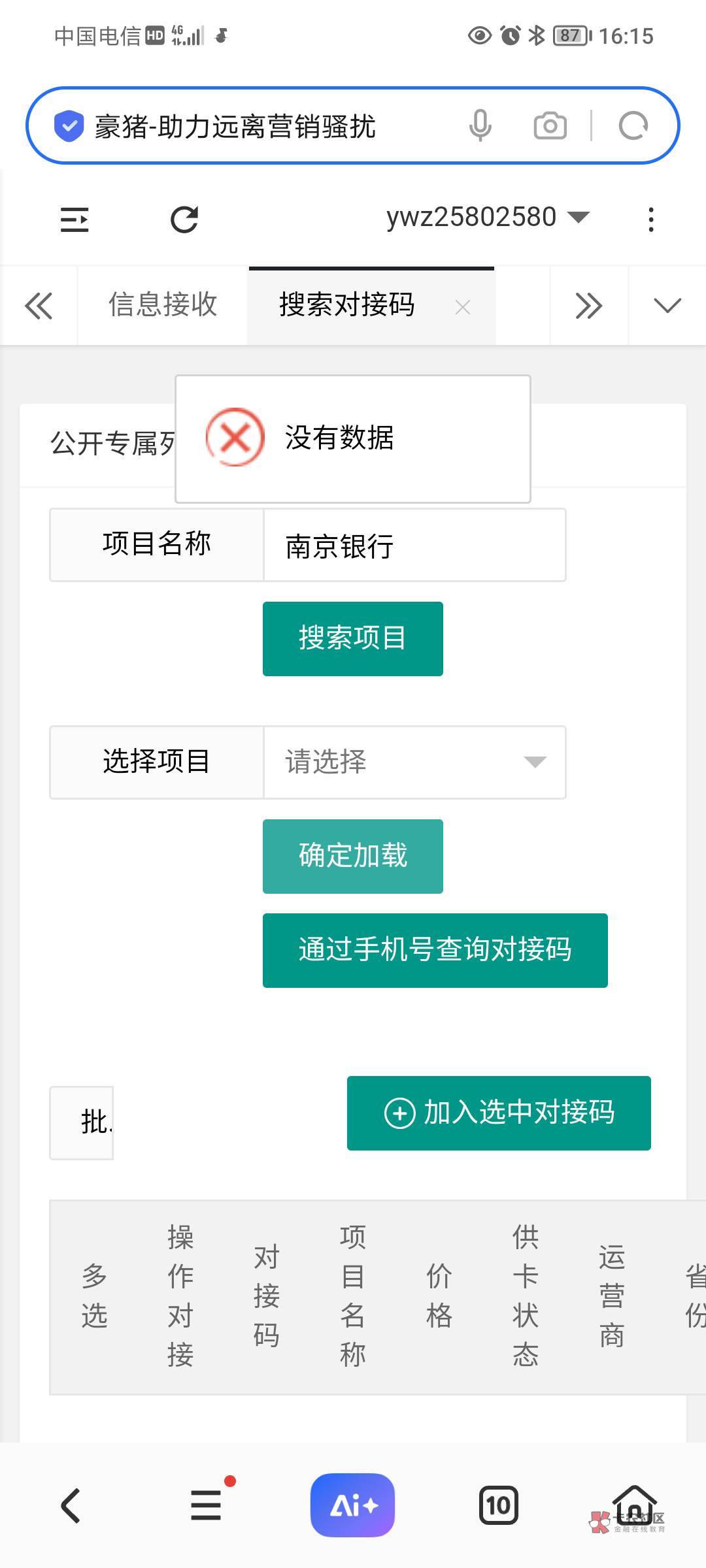Toggle the sidebar menu collapse icon
This screenshot has height=1568, width=706.
tap(75, 220)
